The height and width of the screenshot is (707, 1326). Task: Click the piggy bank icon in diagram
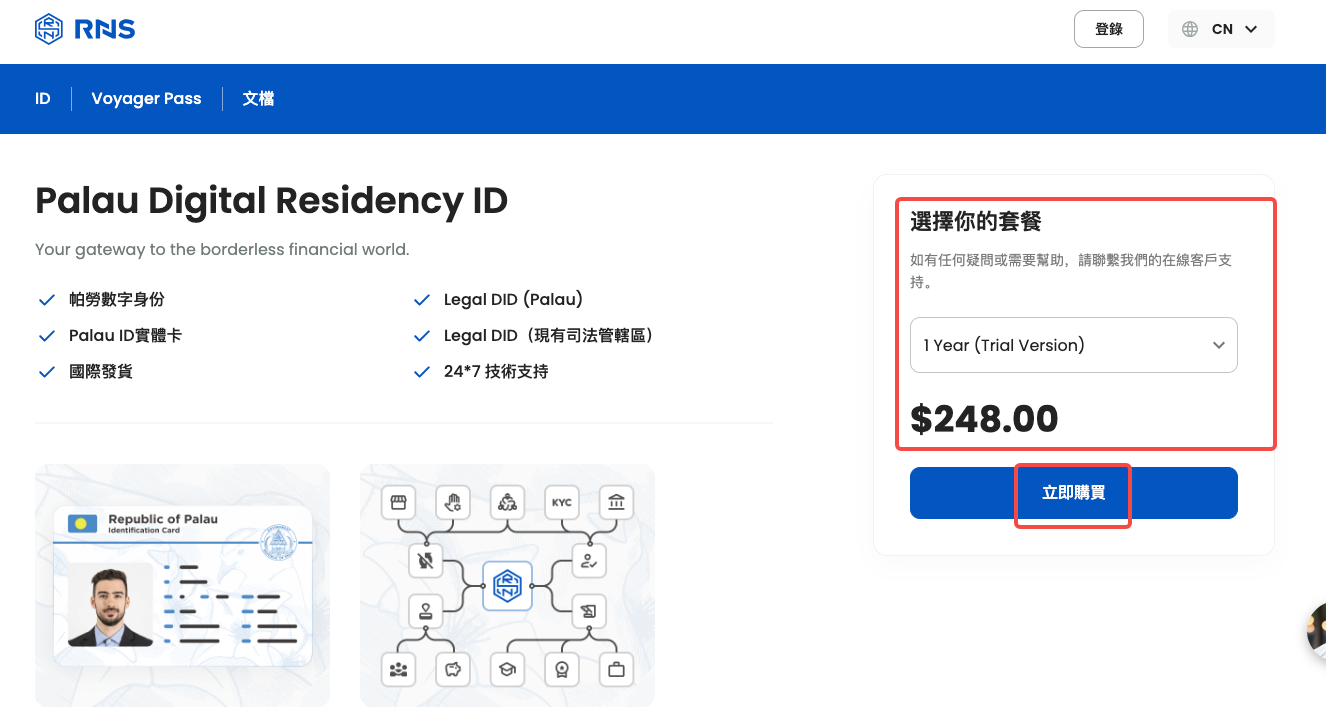(x=454, y=669)
